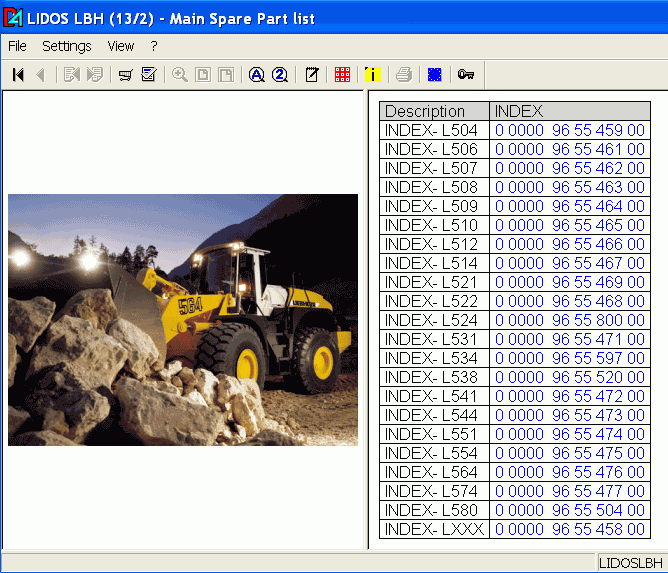Open index link 0 0000 96 55 800 00
The width and height of the screenshot is (668, 573).
click(x=570, y=320)
